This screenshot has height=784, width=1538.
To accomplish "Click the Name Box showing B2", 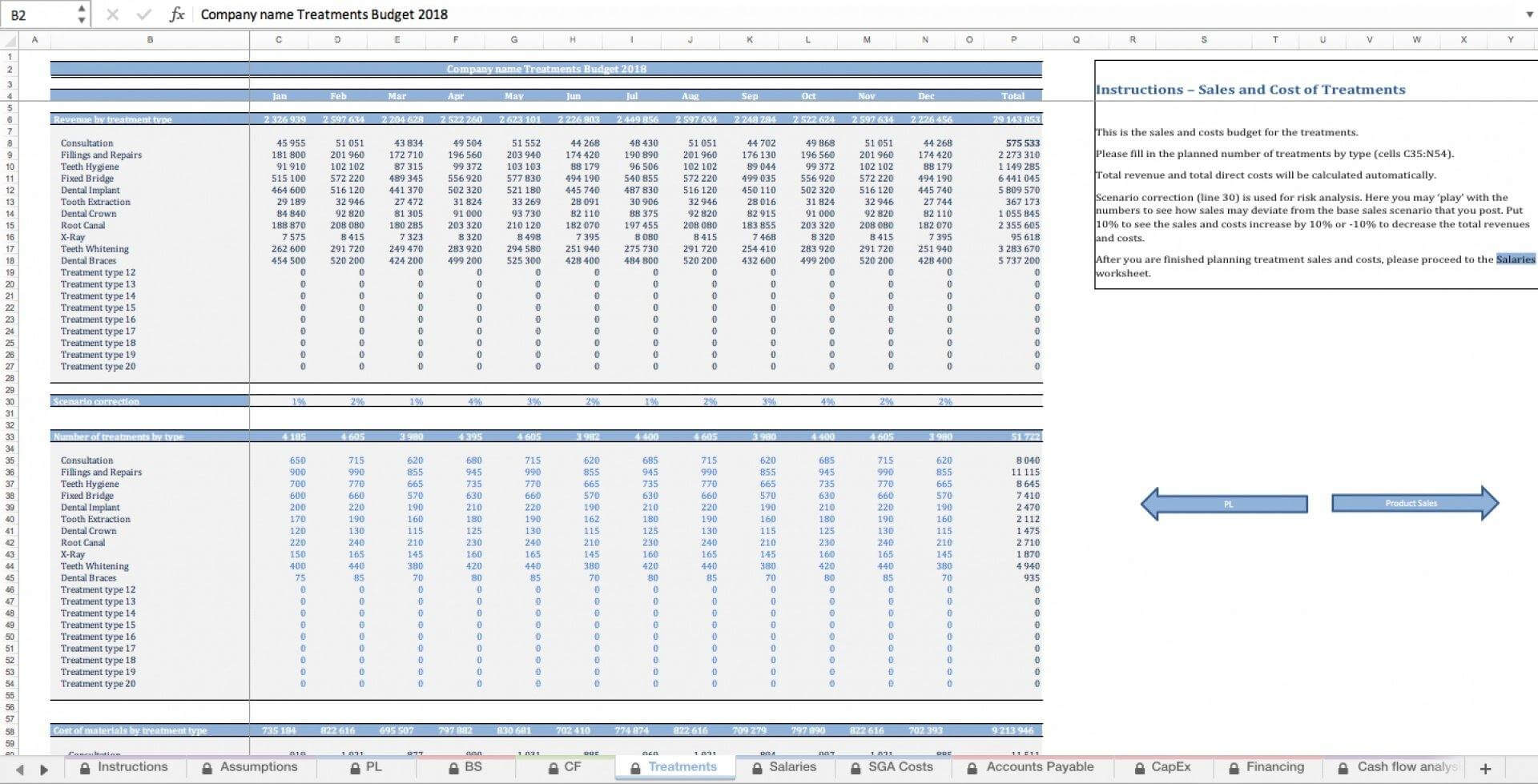I will click(x=38, y=14).
